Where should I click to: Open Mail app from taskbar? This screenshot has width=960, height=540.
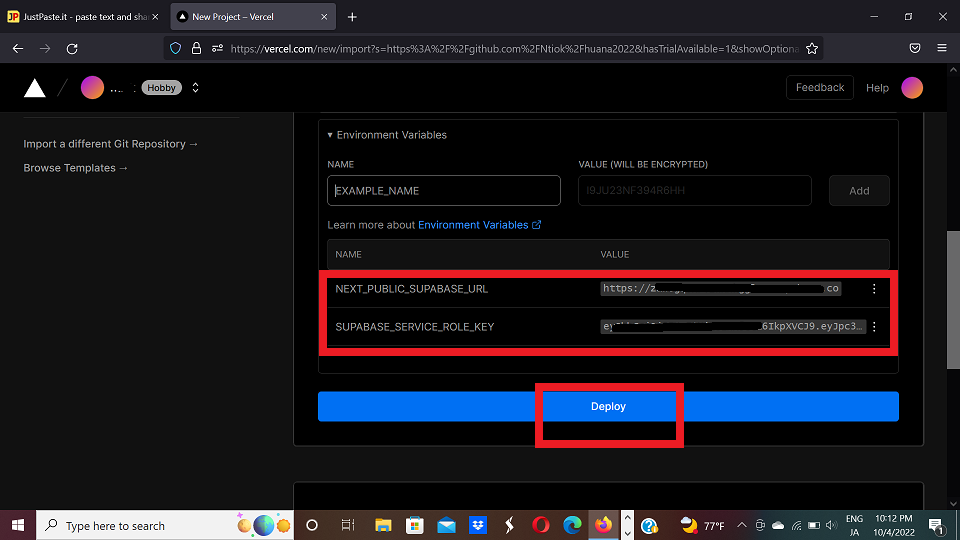click(x=446, y=525)
